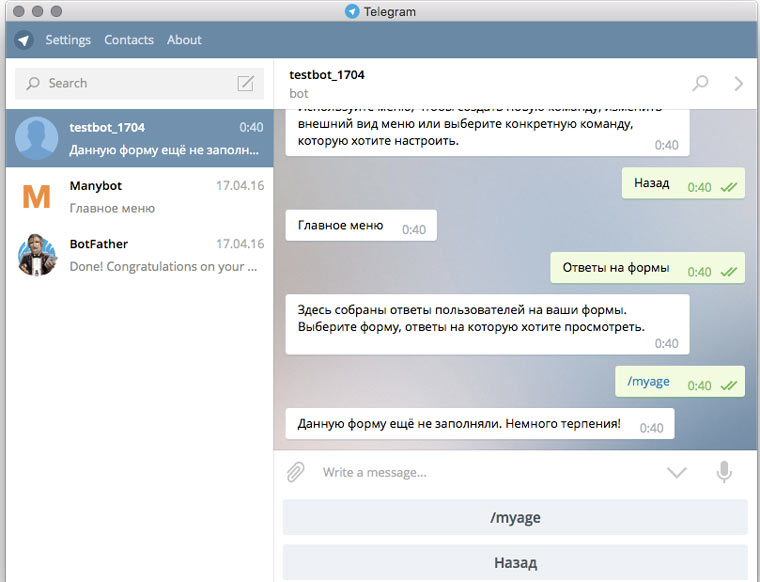The image size is (760, 582).
Task: Click double checkmark on /myage message
Action: (x=728, y=385)
